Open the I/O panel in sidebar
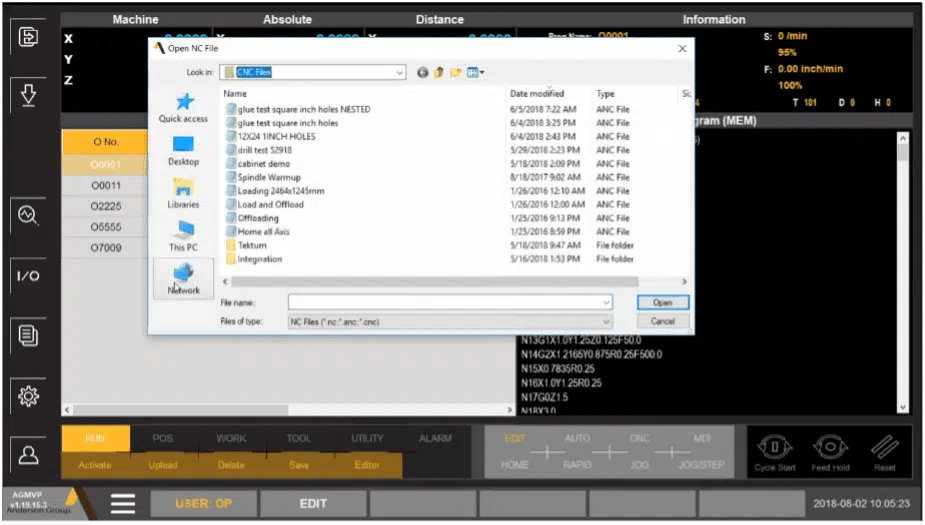 pos(28,276)
